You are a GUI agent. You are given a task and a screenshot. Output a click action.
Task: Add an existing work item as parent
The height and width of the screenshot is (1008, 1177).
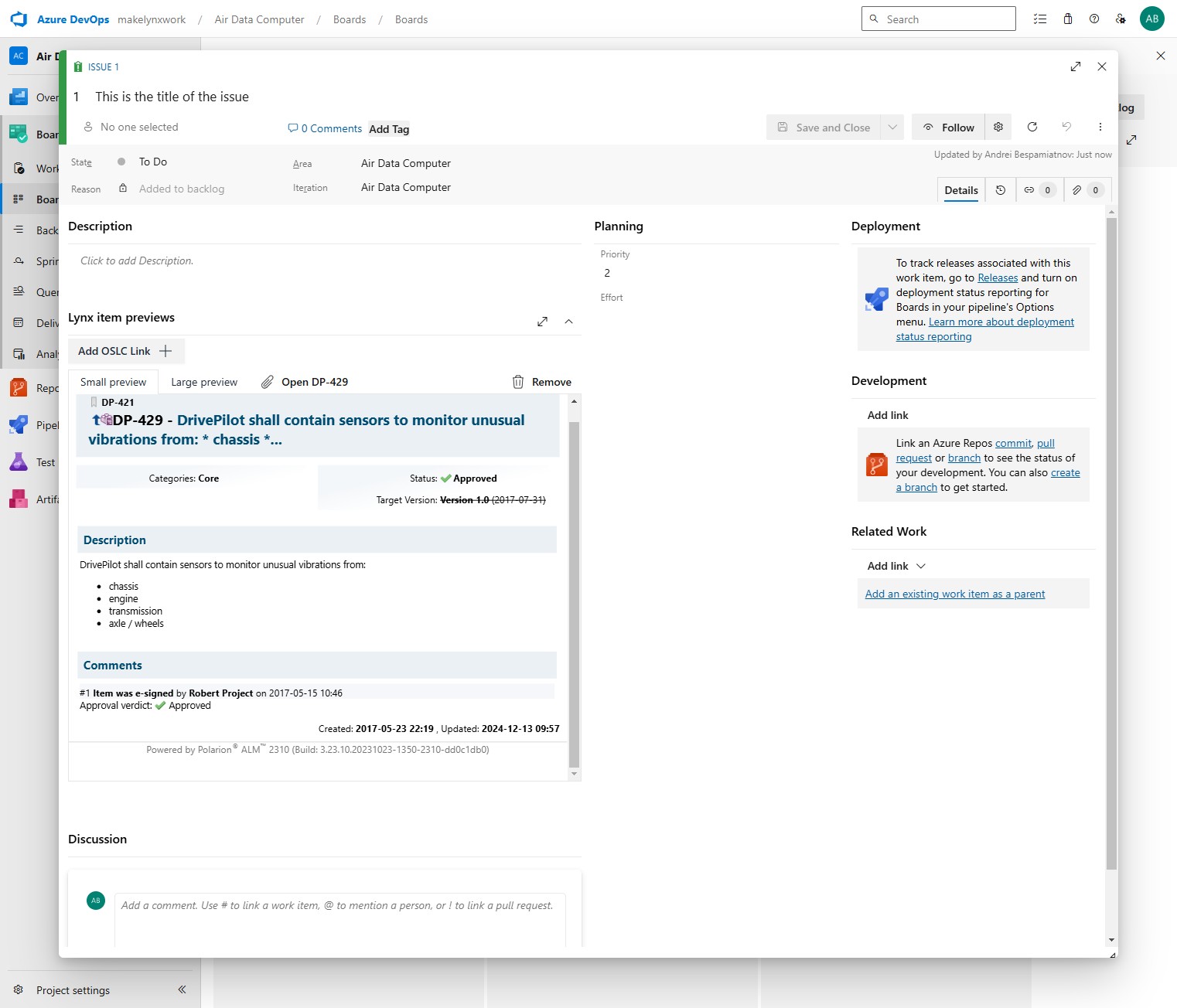point(955,594)
